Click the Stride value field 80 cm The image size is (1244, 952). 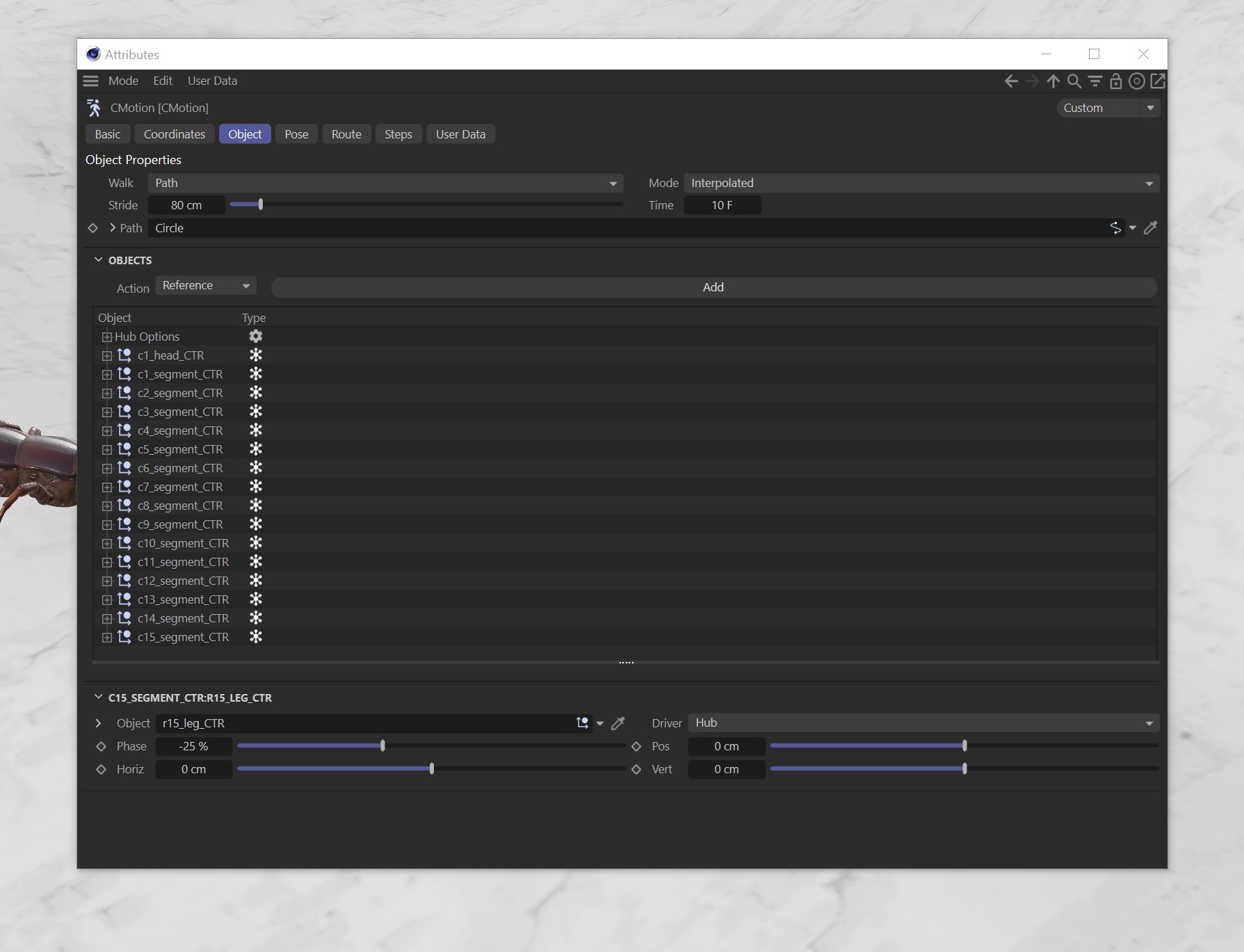click(x=186, y=205)
